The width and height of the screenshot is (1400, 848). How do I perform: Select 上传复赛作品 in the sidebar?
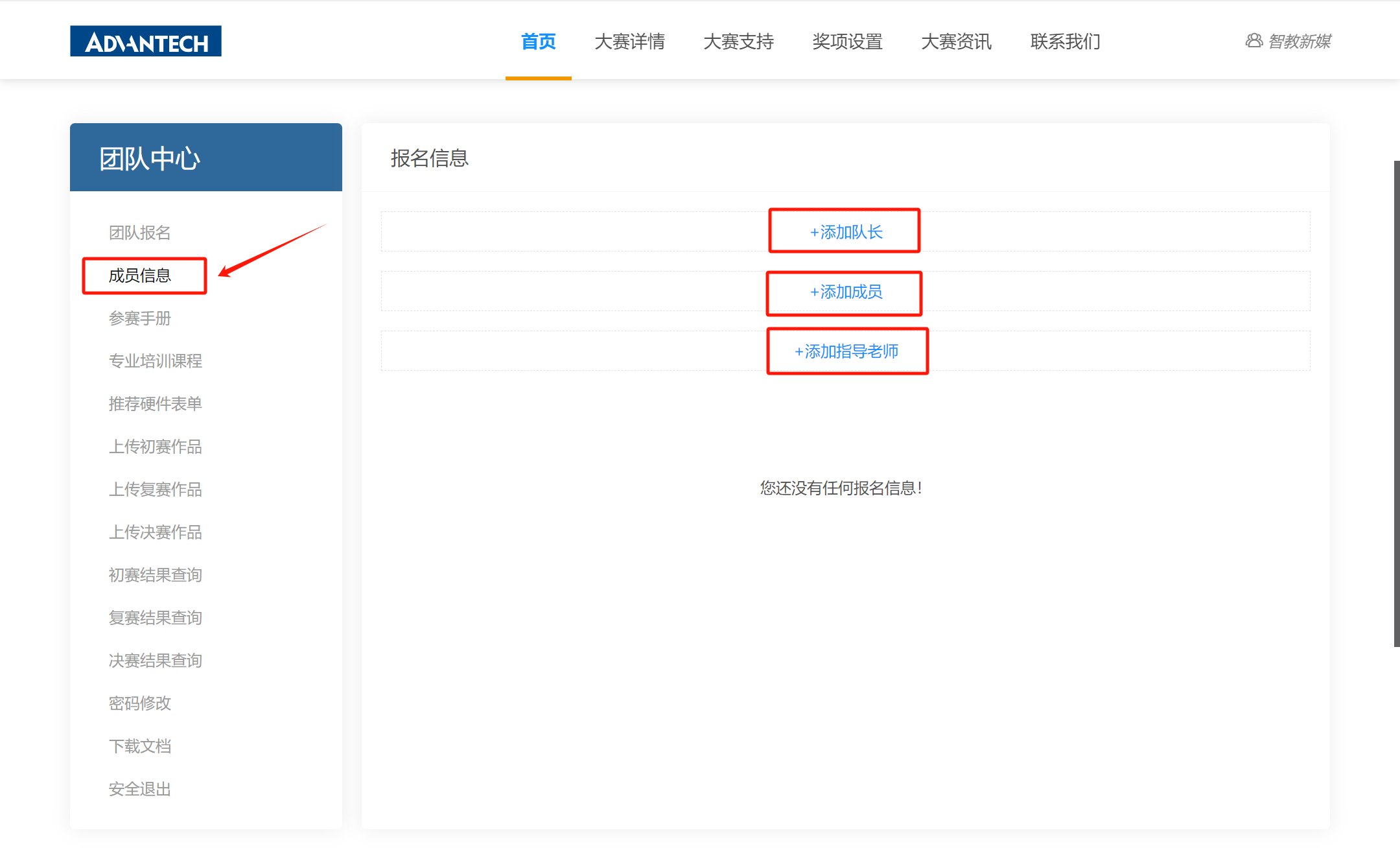pyautogui.click(x=155, y=489)
